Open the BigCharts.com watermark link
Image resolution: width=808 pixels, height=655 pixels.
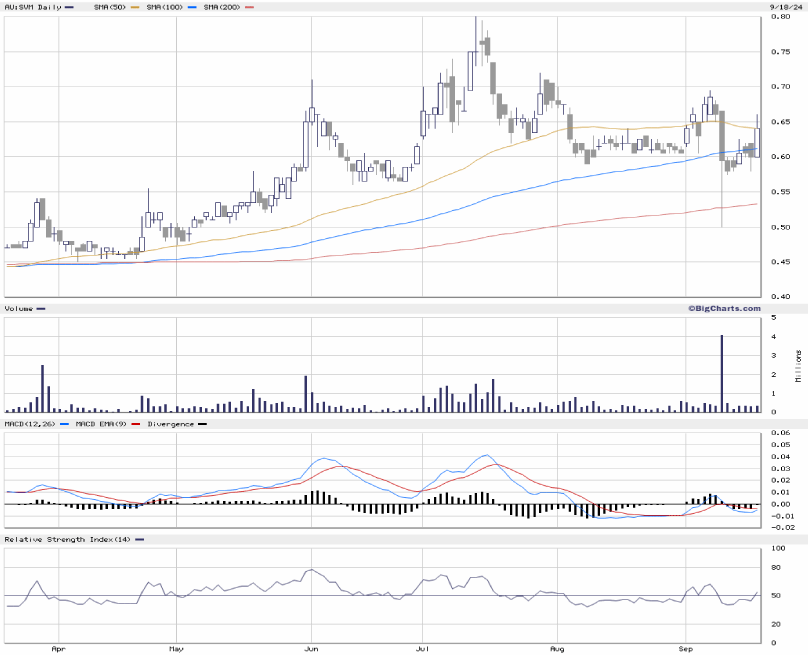click(x=724, y=308)
